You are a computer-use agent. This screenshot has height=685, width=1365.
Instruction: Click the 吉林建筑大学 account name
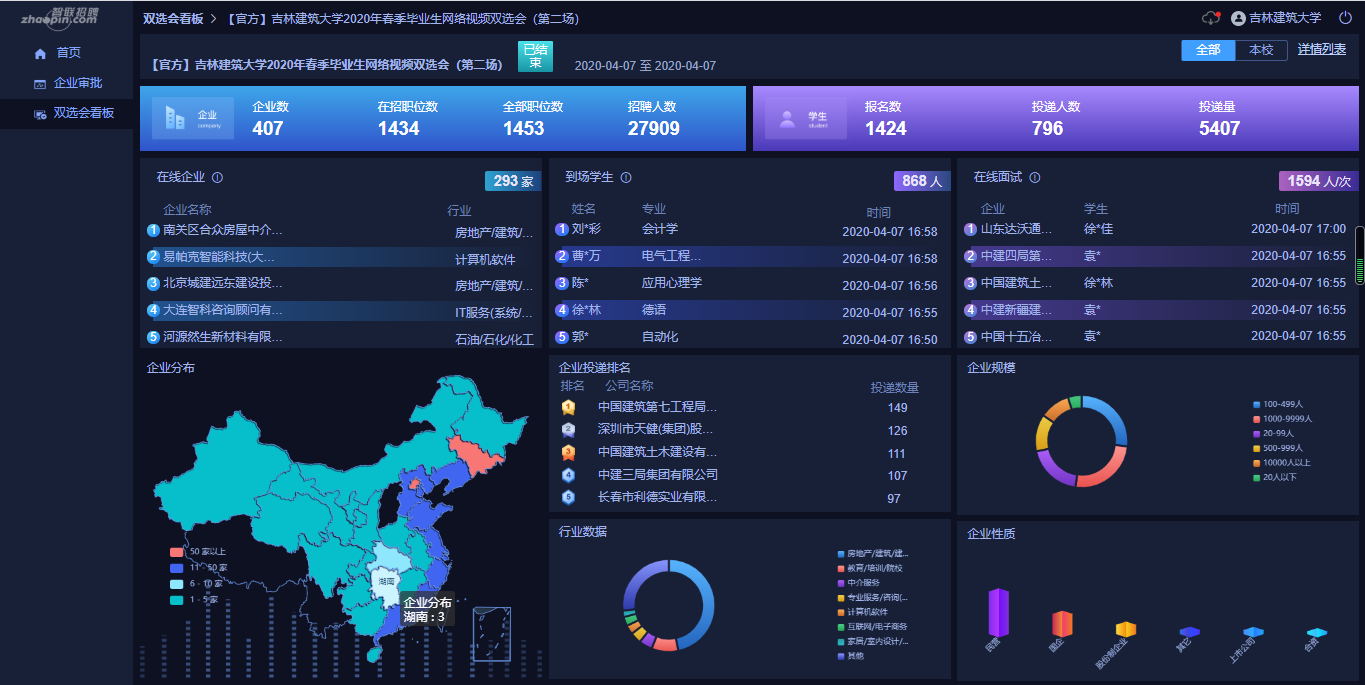pos(1285,18)
